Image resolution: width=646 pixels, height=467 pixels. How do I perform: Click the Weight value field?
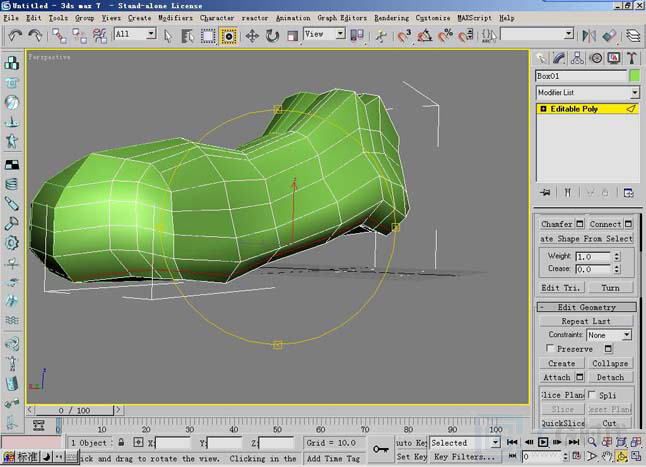click(592, 257)
